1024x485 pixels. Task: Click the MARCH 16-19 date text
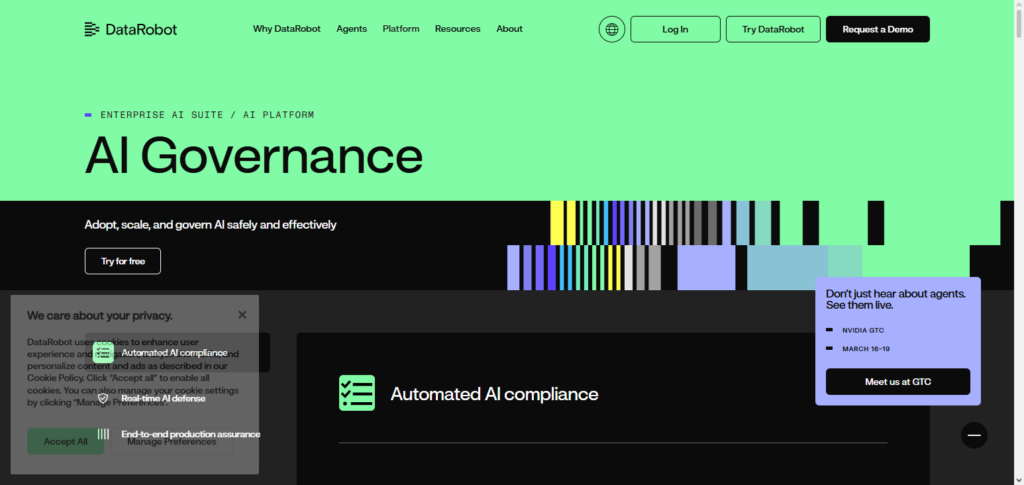tap(866, 349)
